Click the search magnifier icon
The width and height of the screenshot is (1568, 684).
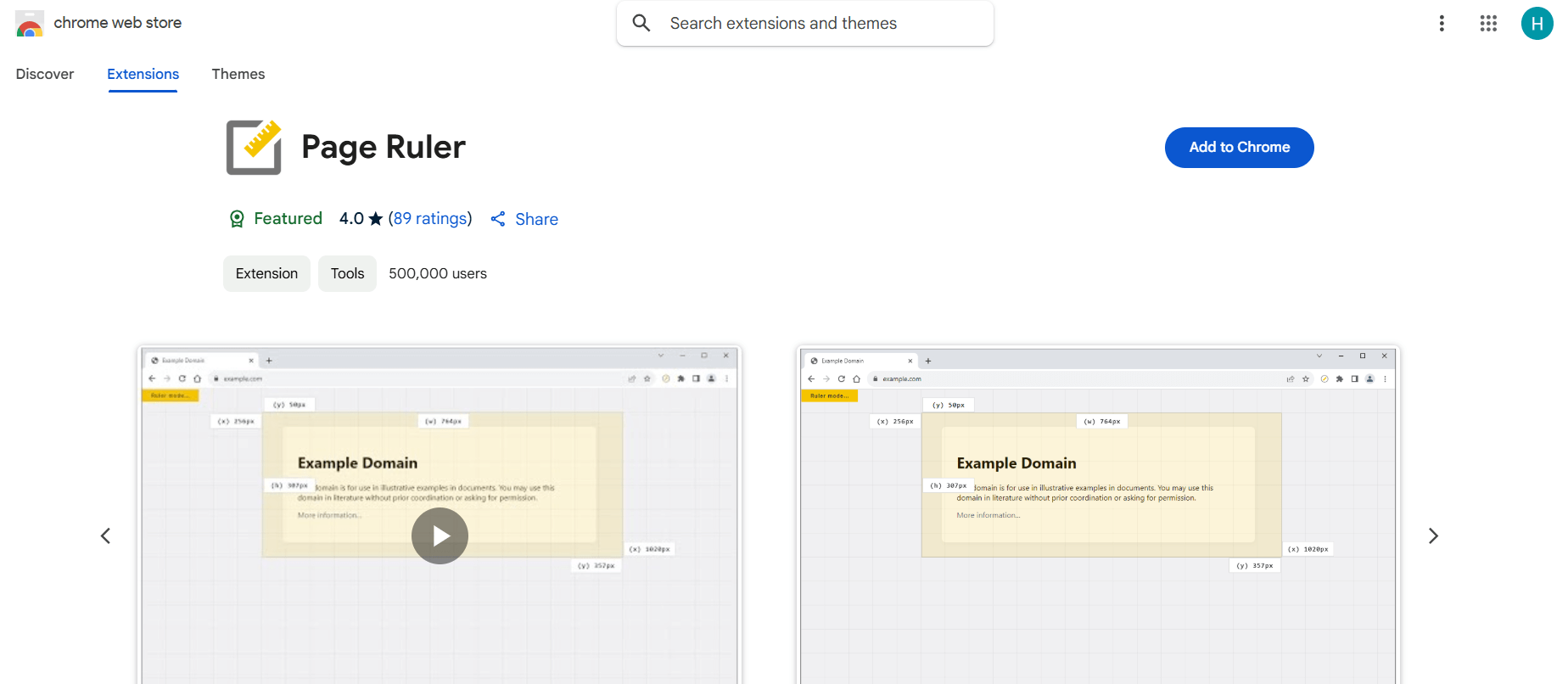(x=641, y=23)
